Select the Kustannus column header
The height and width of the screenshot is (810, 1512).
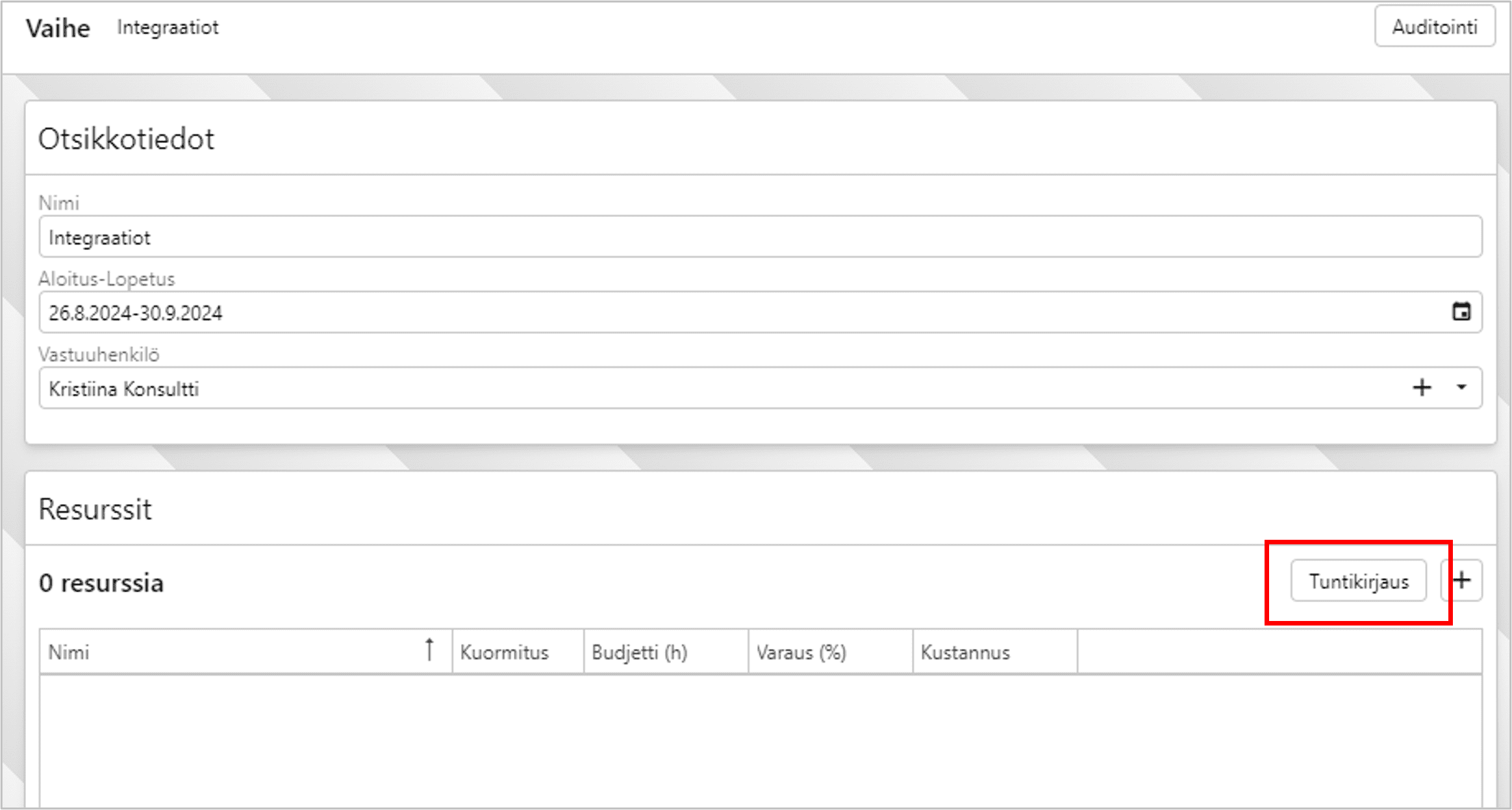click(965, 652)
